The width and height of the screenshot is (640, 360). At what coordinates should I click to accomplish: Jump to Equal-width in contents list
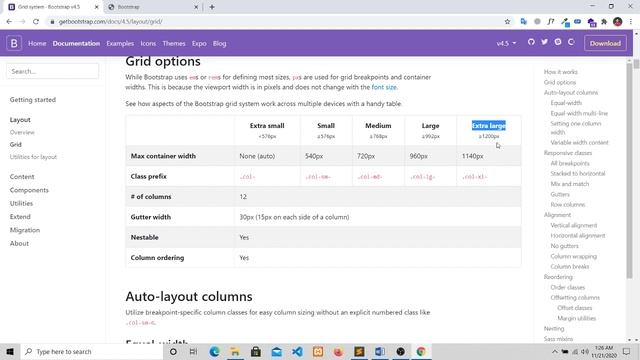point(566,103)
